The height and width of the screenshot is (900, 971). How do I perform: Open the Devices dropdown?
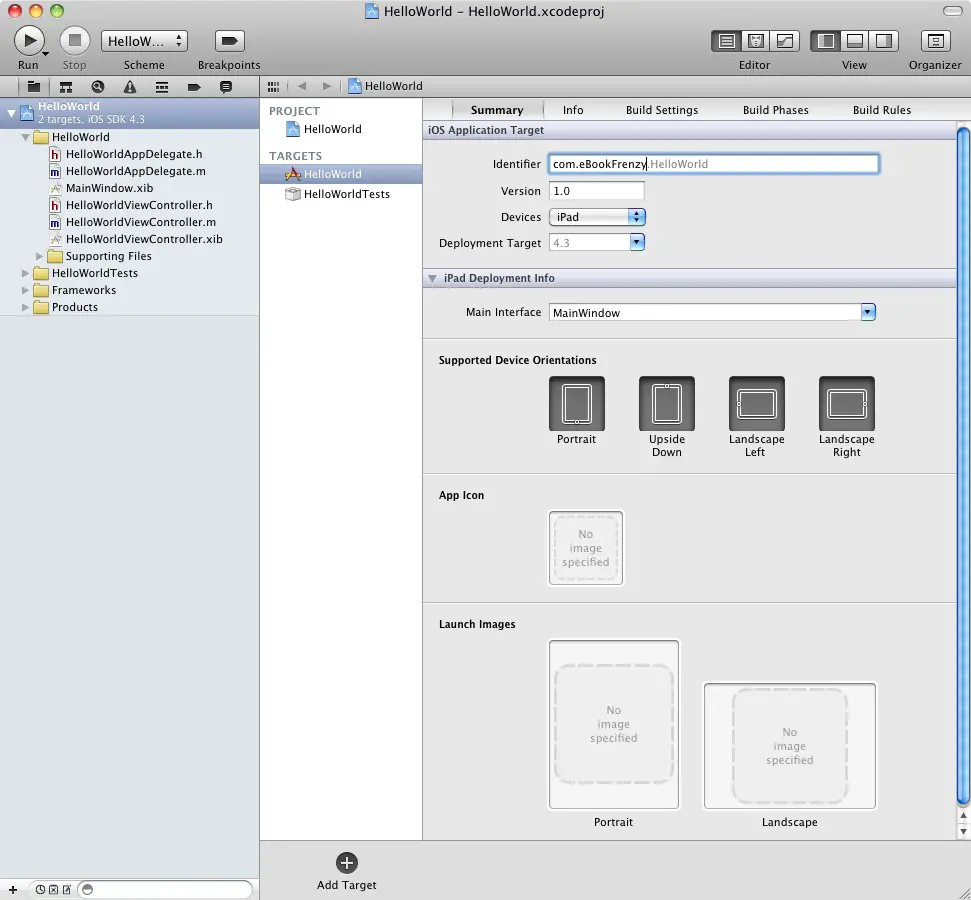(597, 217)
